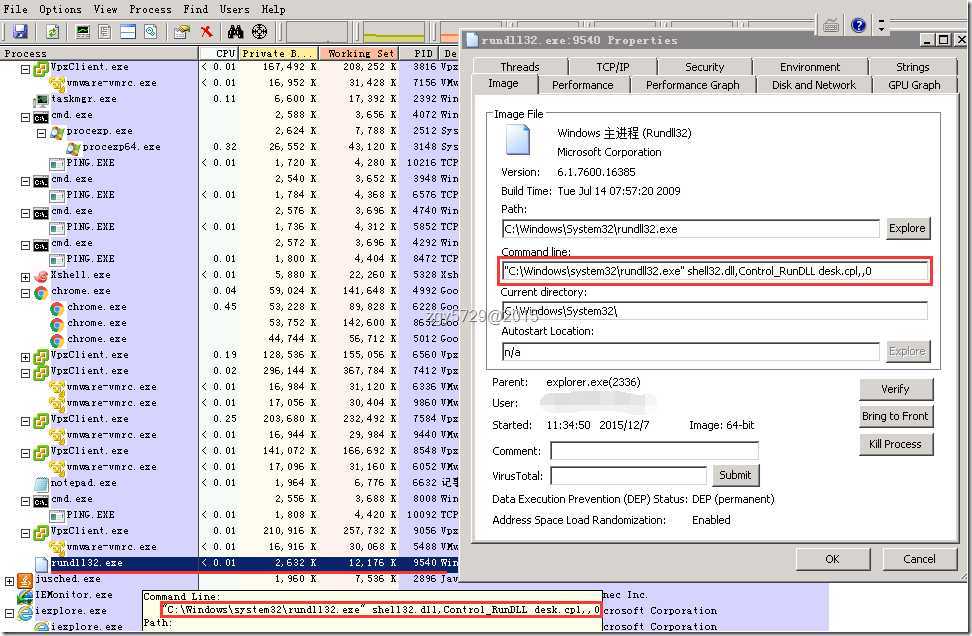Click the Verify button
This screenshot has width=972, height=636.
click(x=895, y=389)
